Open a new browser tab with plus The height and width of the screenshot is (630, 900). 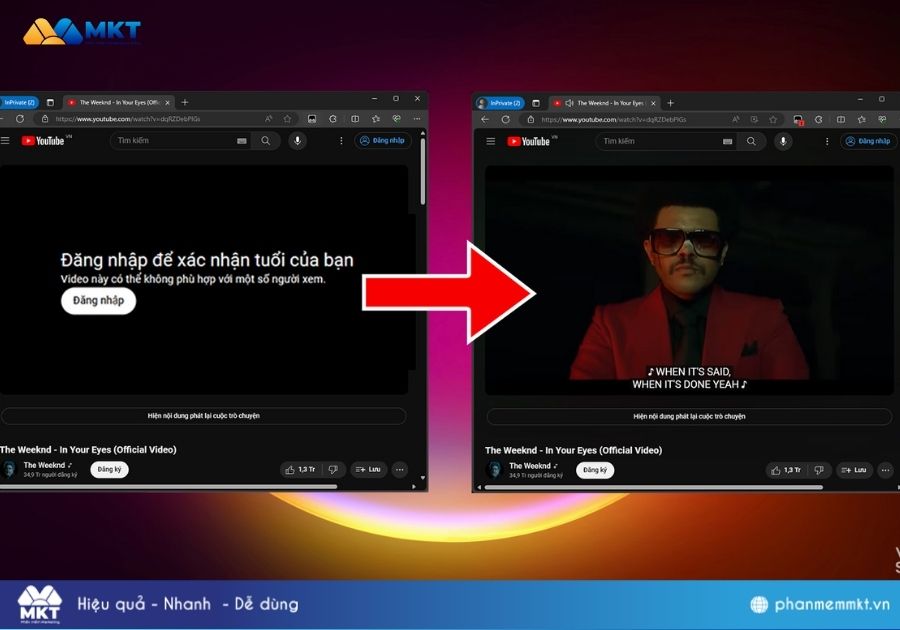click(x=669, y=103)
